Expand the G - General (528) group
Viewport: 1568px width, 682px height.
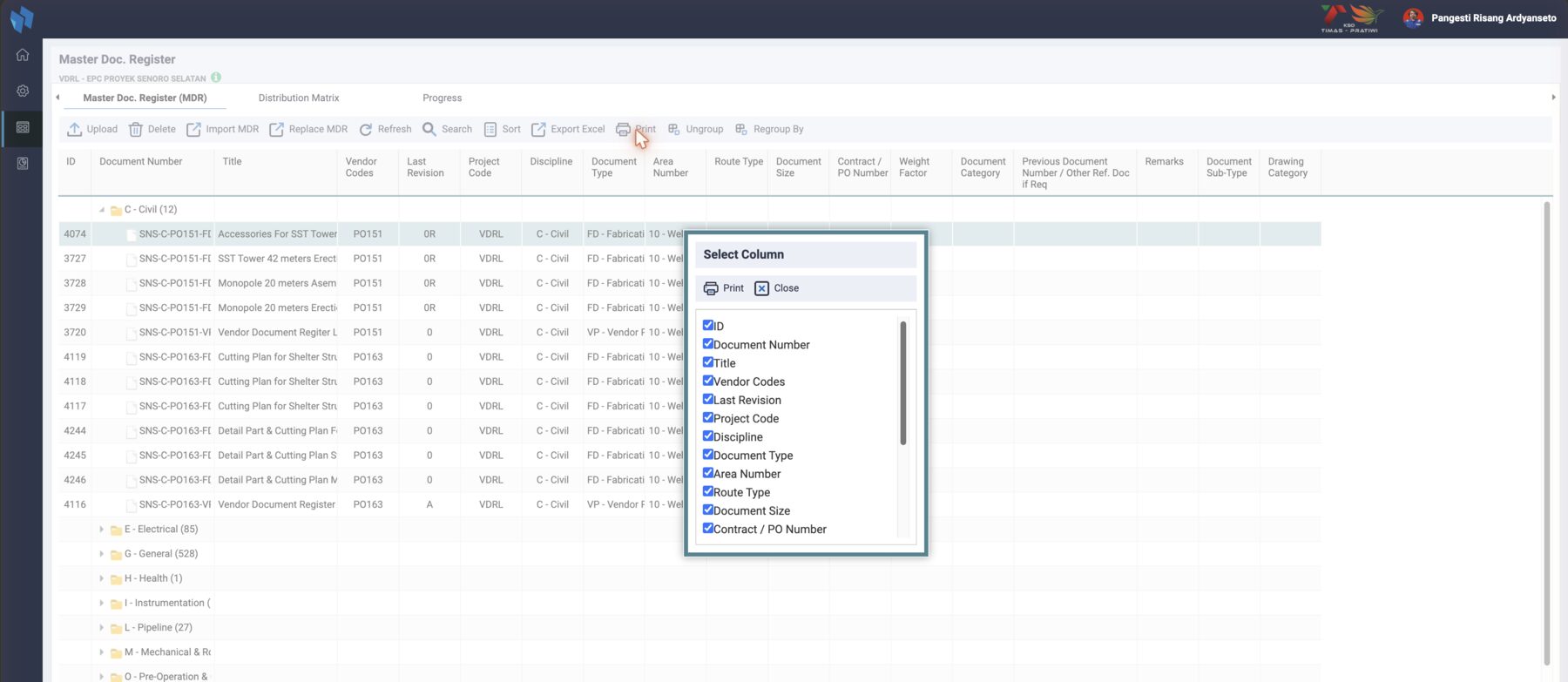click(102, 554)
